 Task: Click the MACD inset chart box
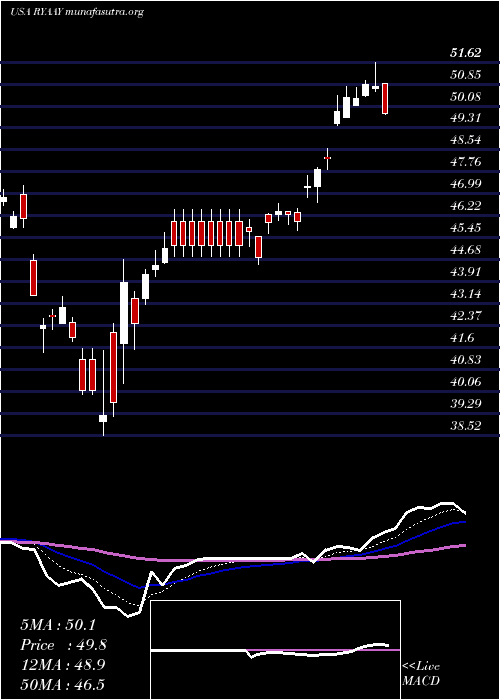(275, 650)
